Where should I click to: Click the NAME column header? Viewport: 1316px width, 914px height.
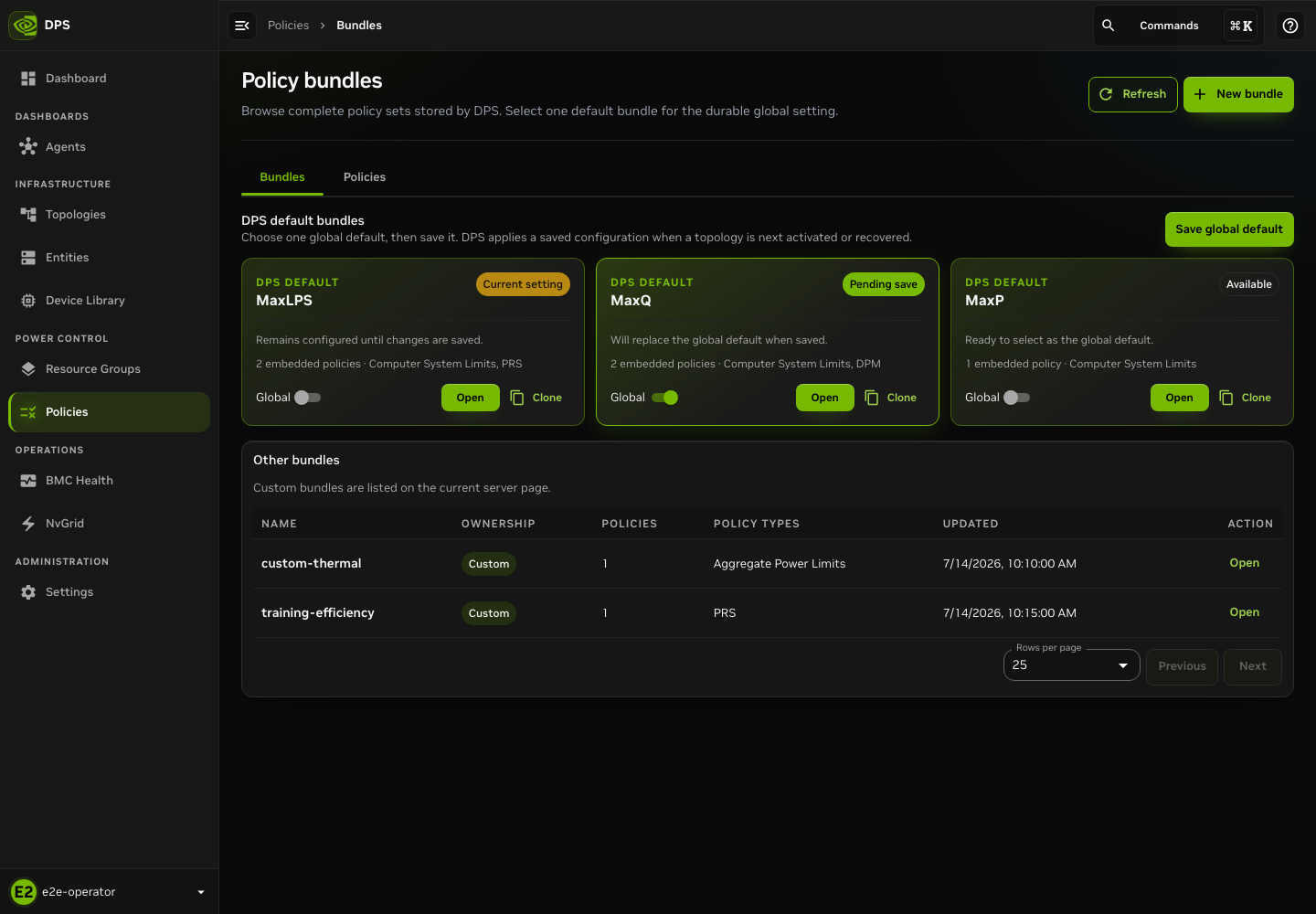point(279,524)
